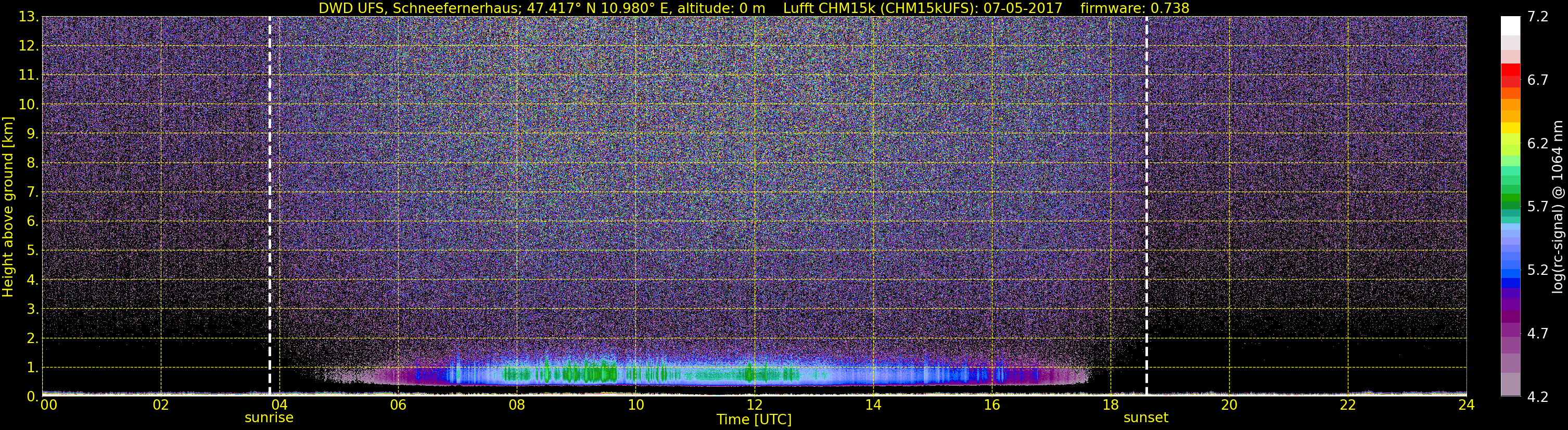
Task: Click the green segment of the colorbar
Action: click(x=1510, y=198)
